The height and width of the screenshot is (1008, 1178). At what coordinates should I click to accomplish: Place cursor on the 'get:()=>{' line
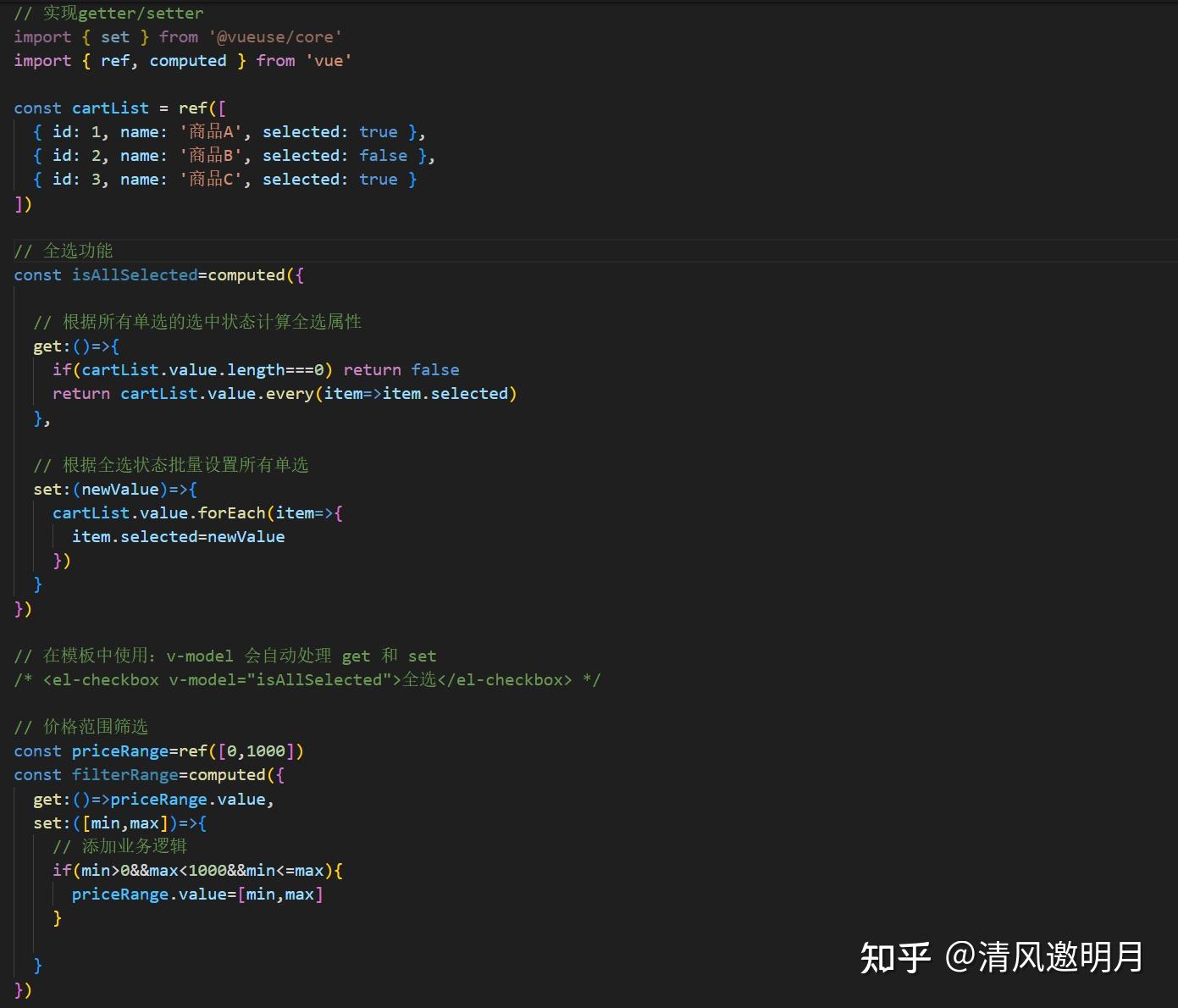pyautogui.click(x=76, y=346)
